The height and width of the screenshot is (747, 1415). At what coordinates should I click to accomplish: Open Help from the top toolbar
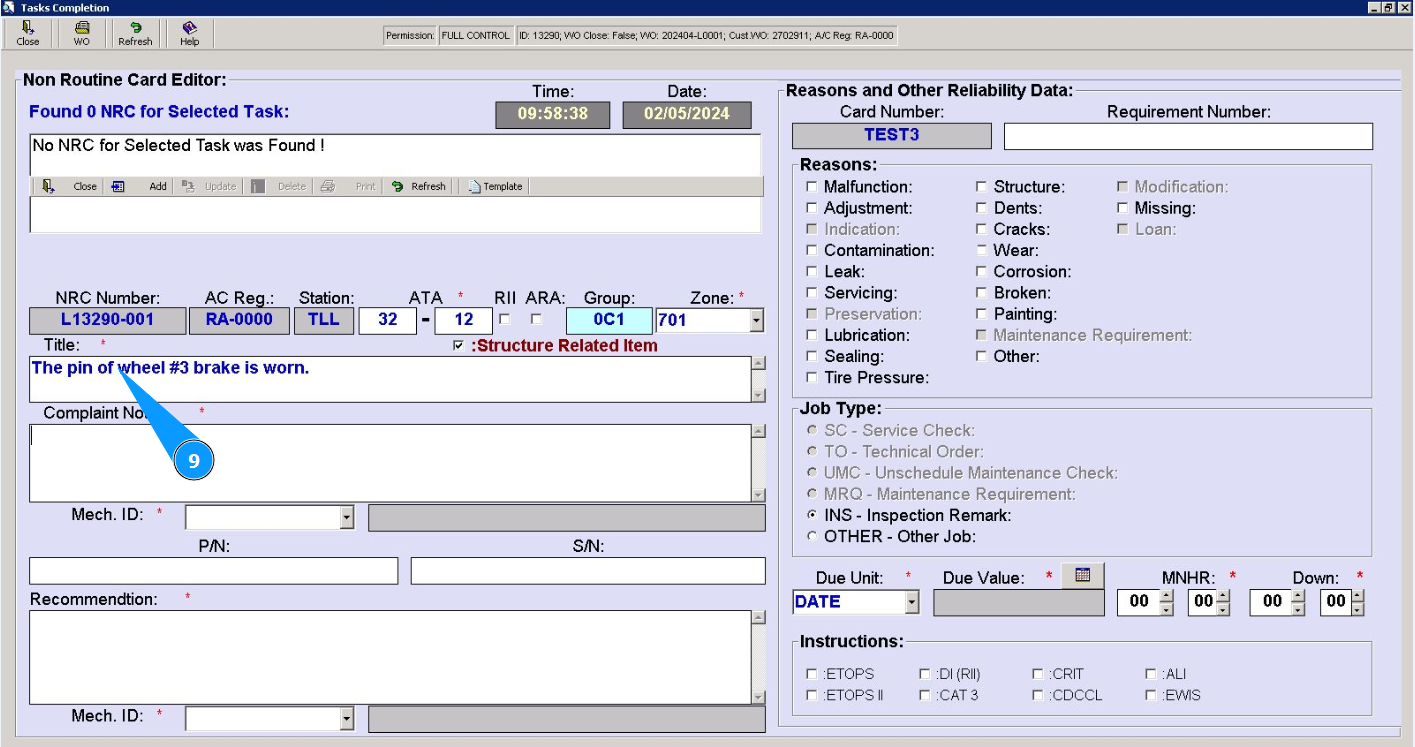[189, 33]
